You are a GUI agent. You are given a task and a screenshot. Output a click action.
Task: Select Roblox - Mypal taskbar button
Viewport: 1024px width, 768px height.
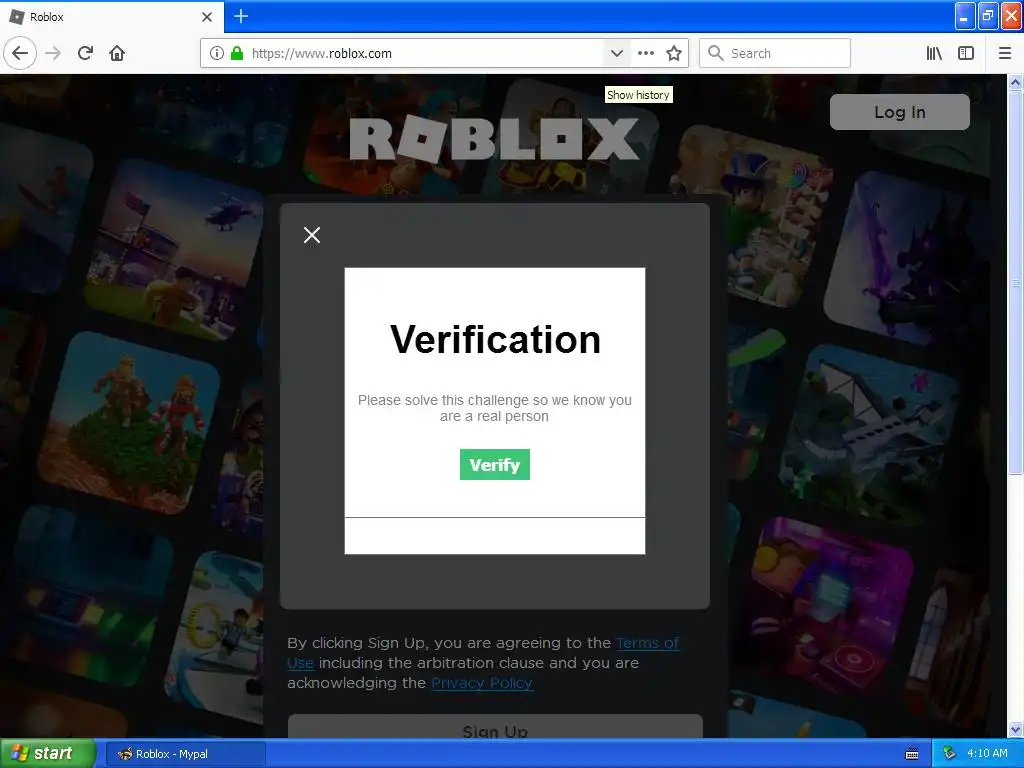click(185, 754)
